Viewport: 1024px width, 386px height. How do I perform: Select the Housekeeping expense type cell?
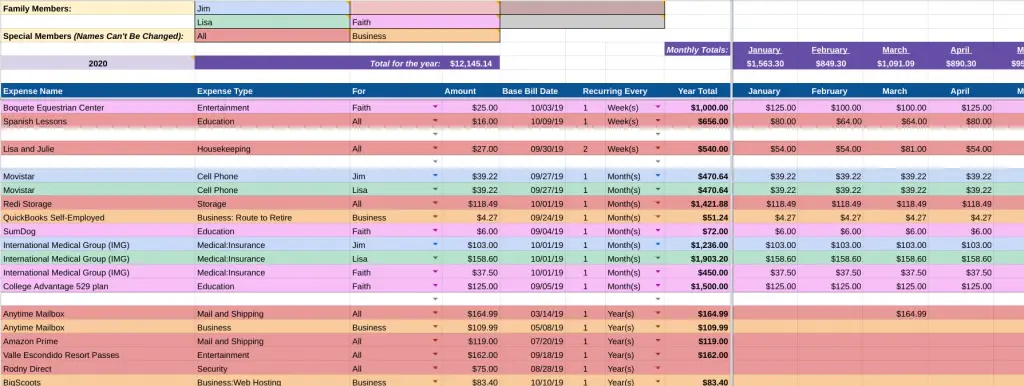pyautogui.click(x=272, y=149)
